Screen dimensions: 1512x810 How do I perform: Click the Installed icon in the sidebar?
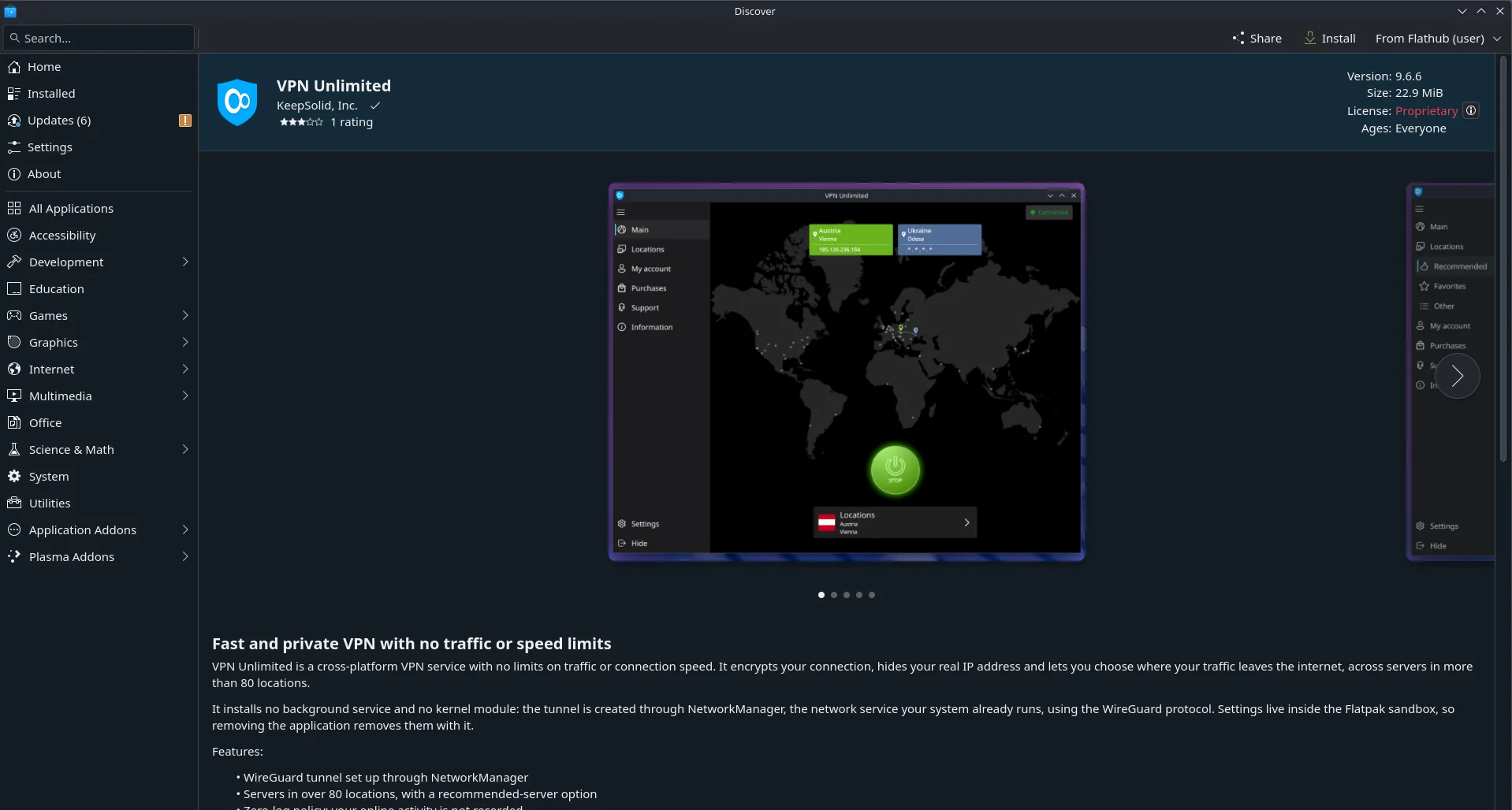(x=14, y=94)
